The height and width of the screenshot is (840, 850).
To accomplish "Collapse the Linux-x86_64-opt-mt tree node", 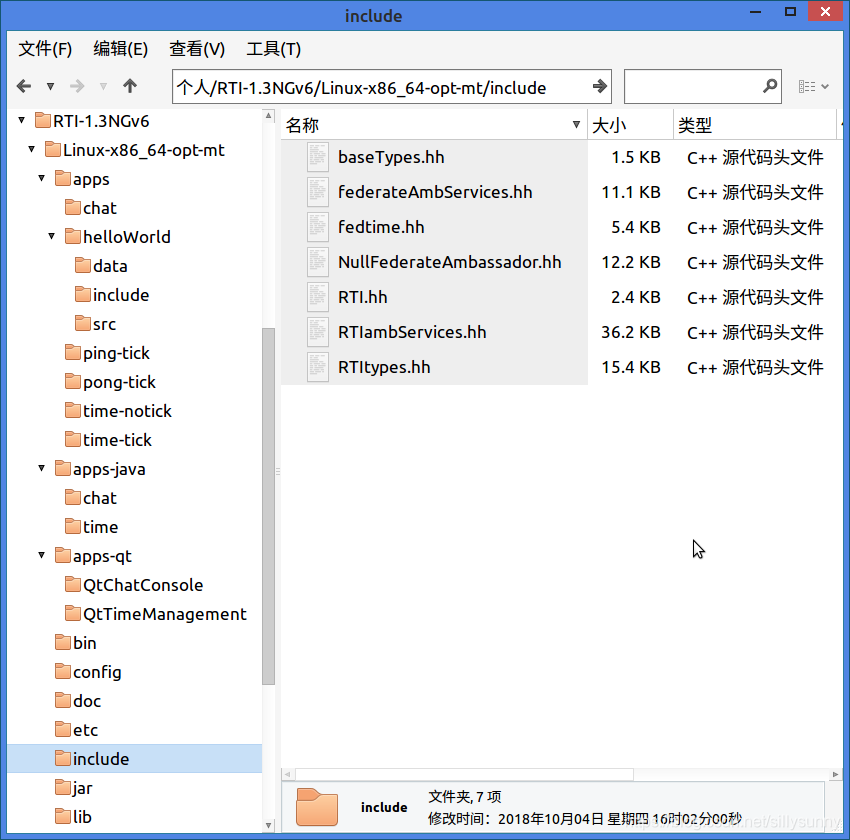I will point(31,149).
